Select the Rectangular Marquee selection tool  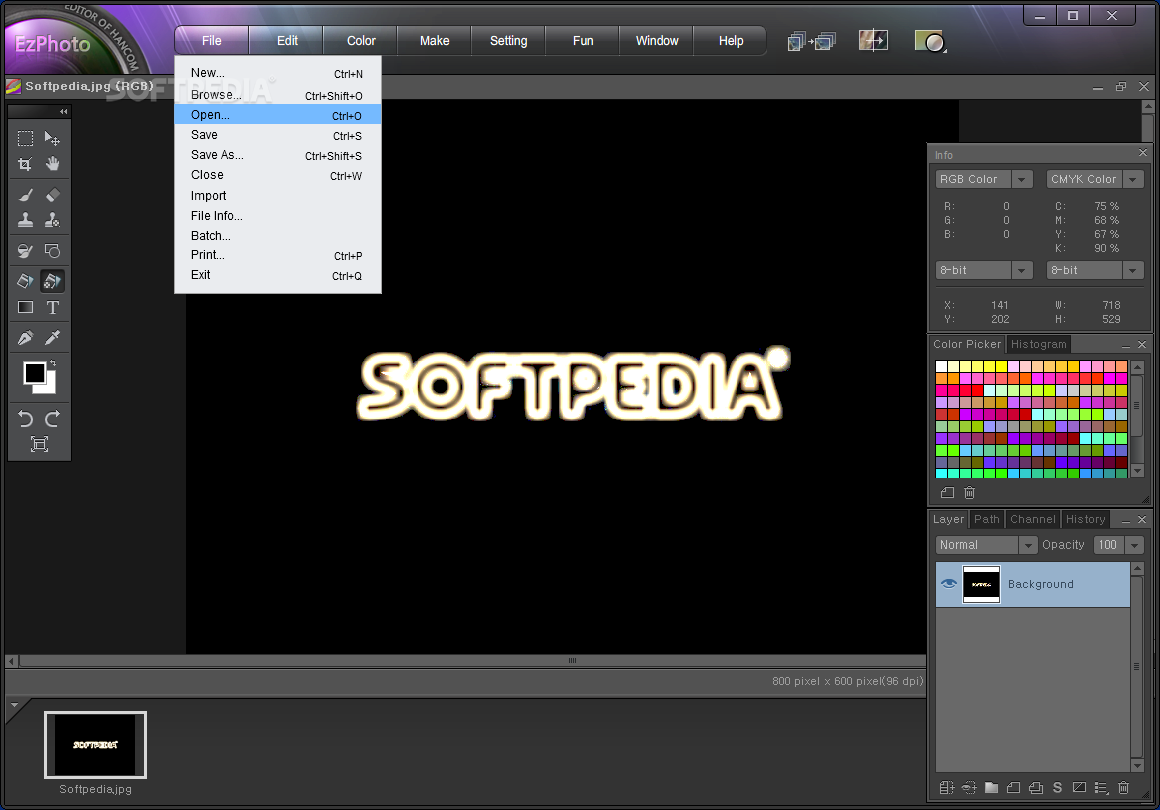click(25, 138)
